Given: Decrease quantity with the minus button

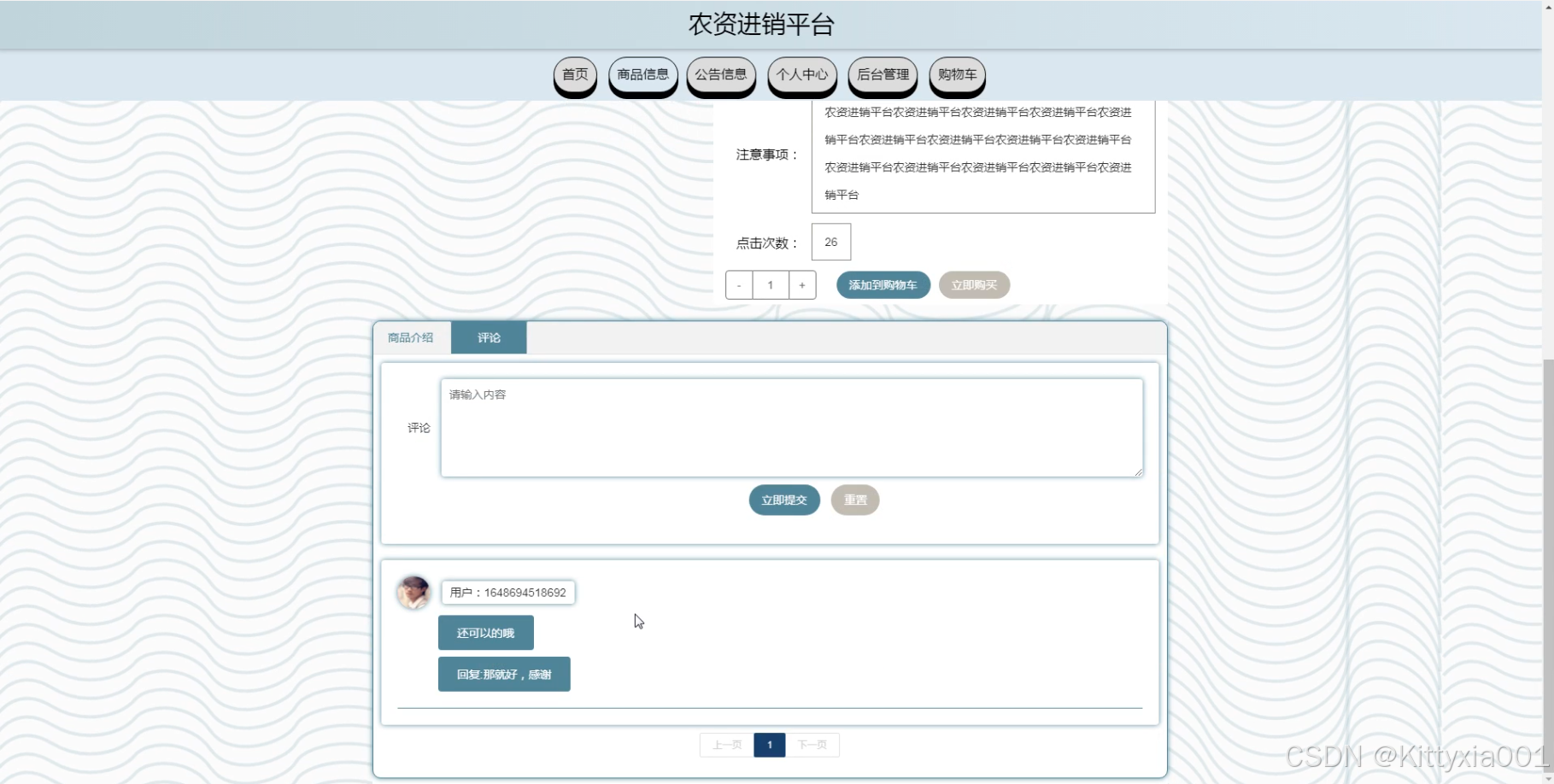Looking at the screenshot, I should click(x=739, y=285).
